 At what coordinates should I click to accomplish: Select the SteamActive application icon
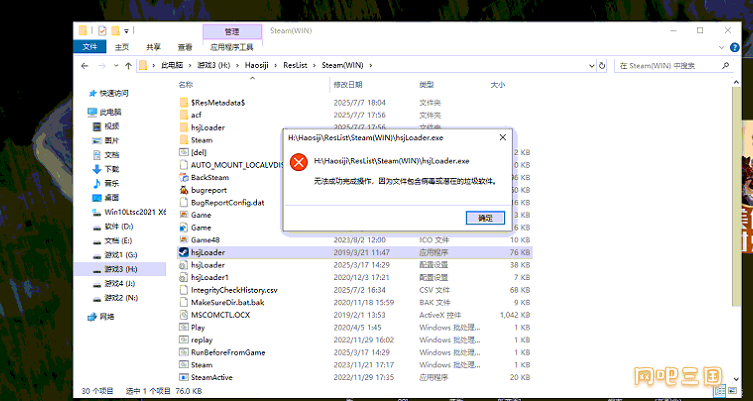click(183, 377)
